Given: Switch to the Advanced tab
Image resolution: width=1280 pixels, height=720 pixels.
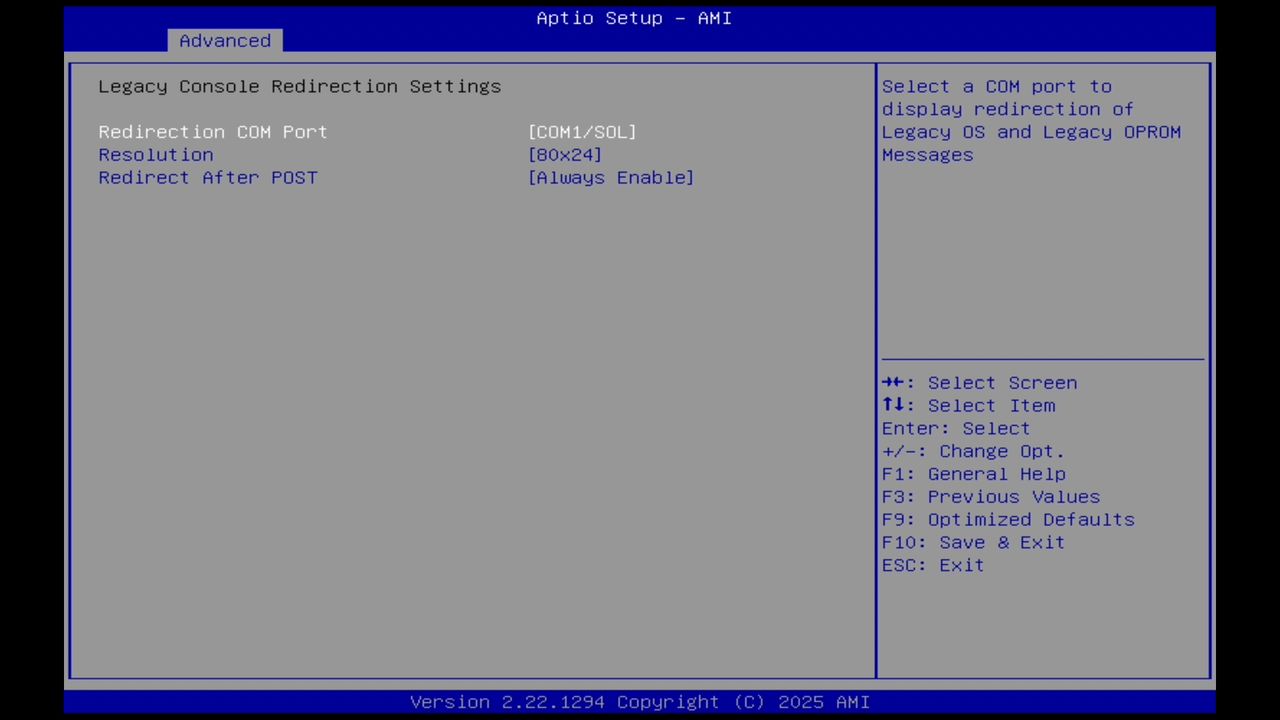Looking at the screenshot, I should point(225,40).
